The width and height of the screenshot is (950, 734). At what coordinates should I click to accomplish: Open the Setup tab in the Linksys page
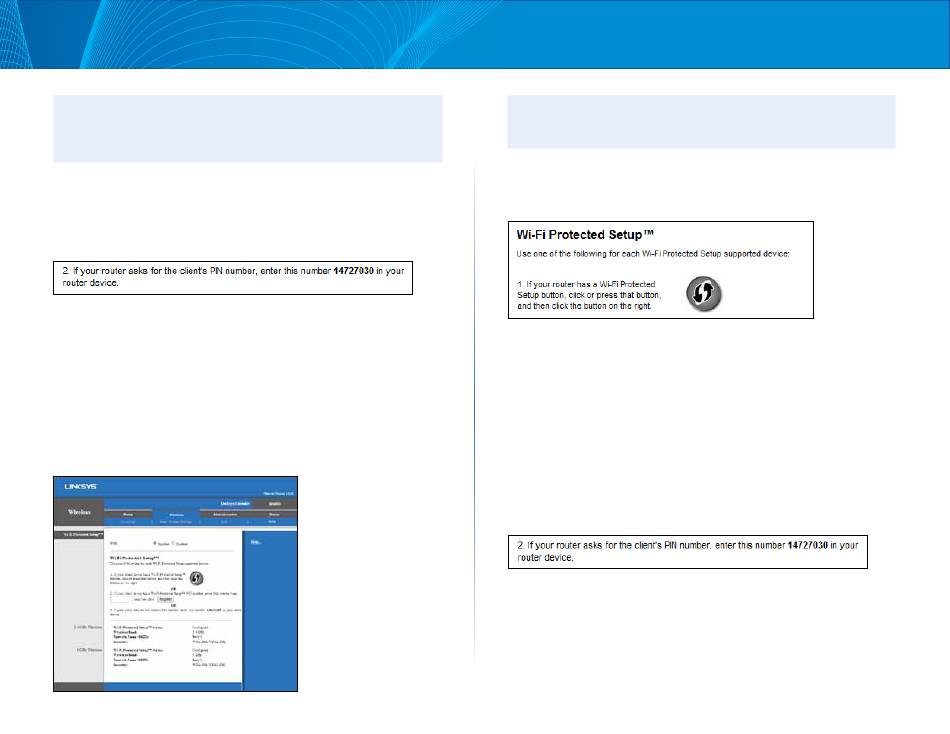click(x=128, y=514)
